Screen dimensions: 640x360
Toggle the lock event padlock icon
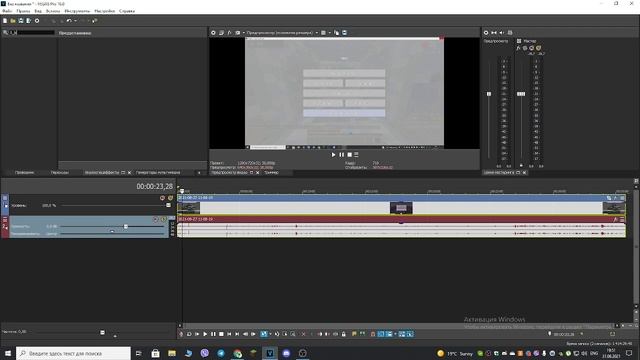[x=344, y=334]
